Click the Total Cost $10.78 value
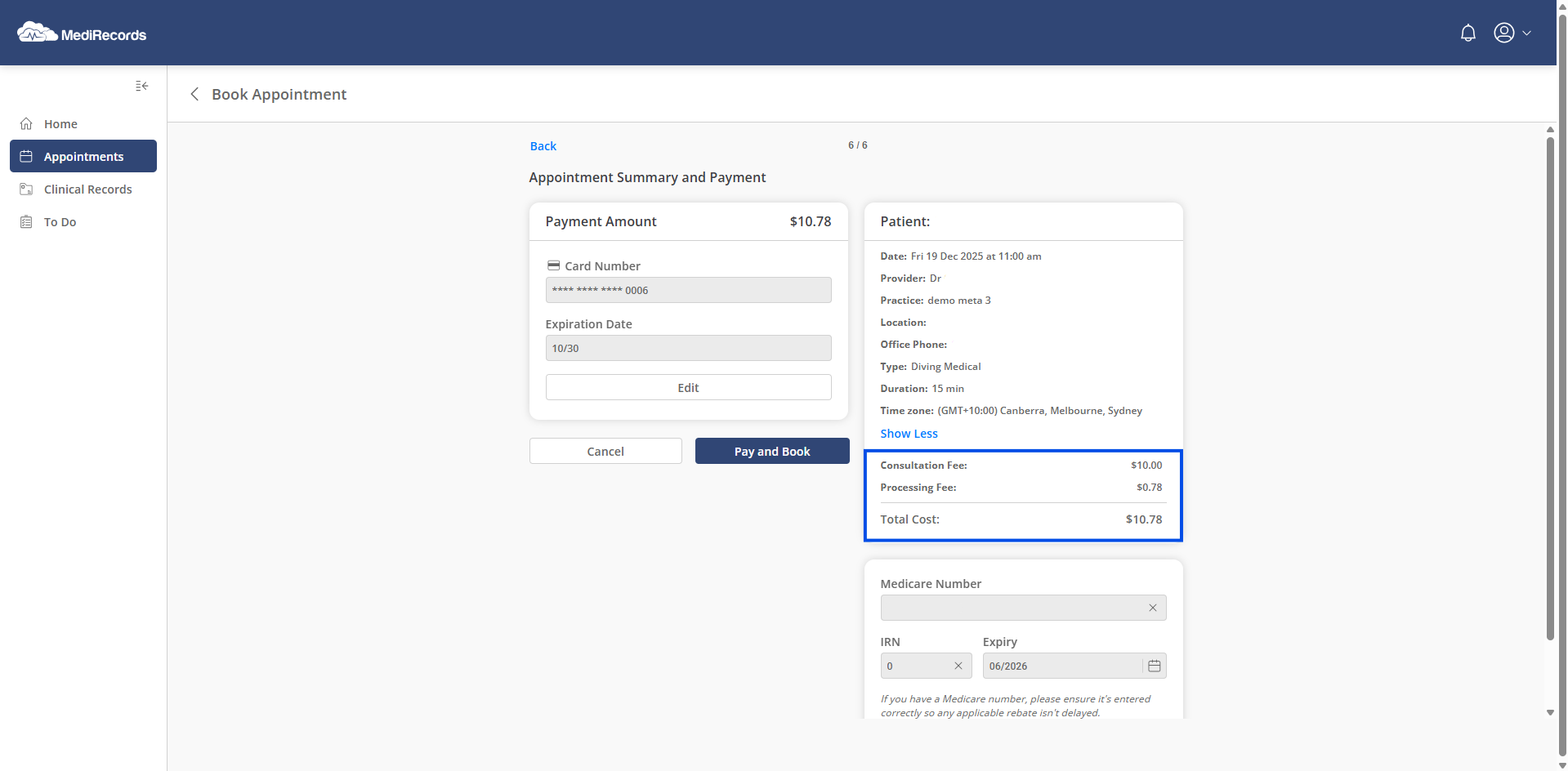This screenshot has height=771, width=1568. tap(1143, 519)
